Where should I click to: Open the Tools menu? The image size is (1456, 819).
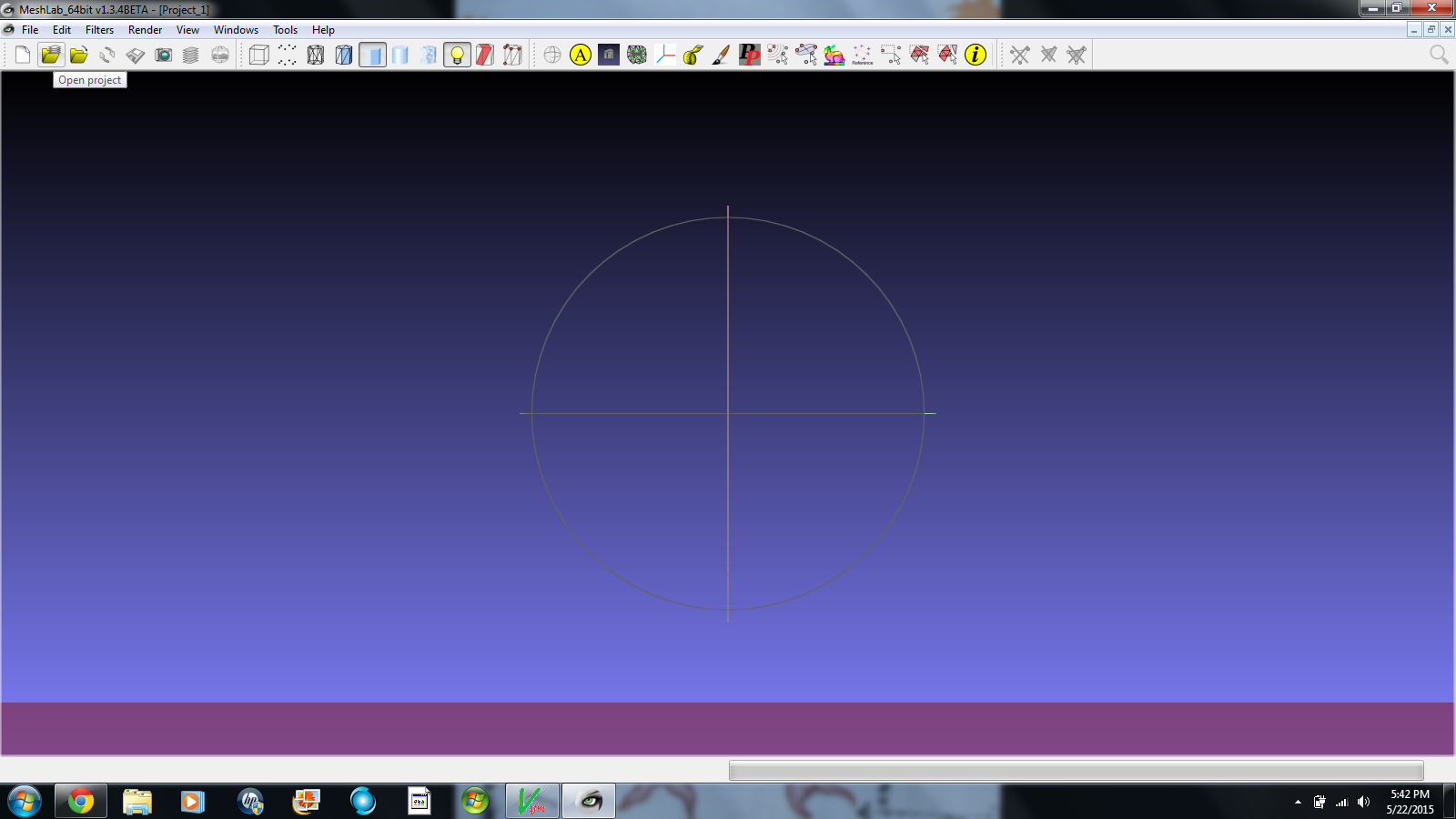286,30
